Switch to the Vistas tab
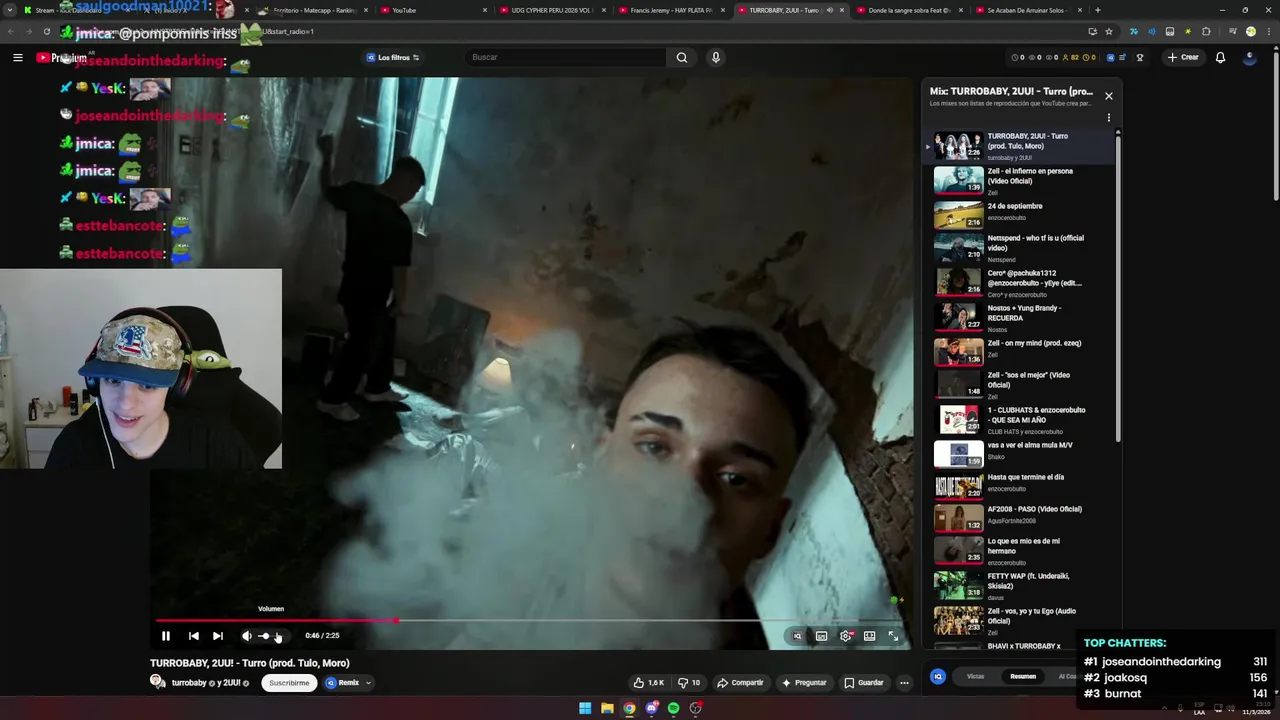The image size is (1280, 720). coord(975,676)
